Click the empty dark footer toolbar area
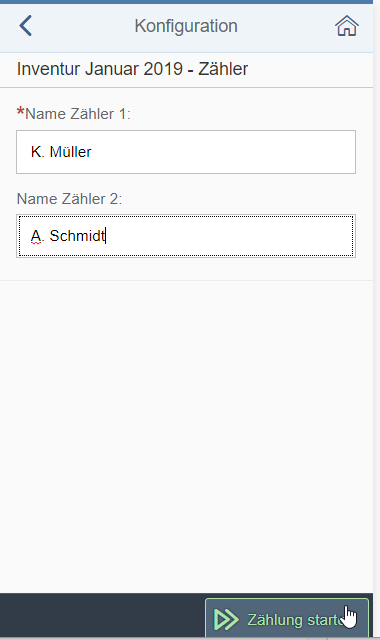The image size is (380, 640). tap(102, 616)
